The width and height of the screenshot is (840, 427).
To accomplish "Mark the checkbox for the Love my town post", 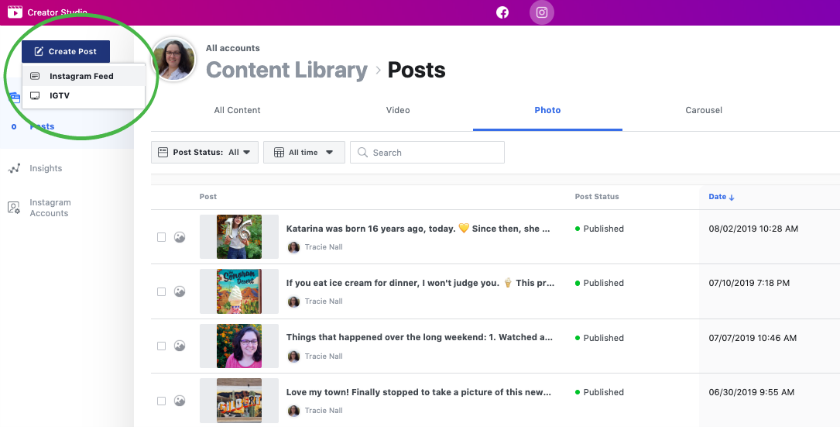I will tap(161, 401).
